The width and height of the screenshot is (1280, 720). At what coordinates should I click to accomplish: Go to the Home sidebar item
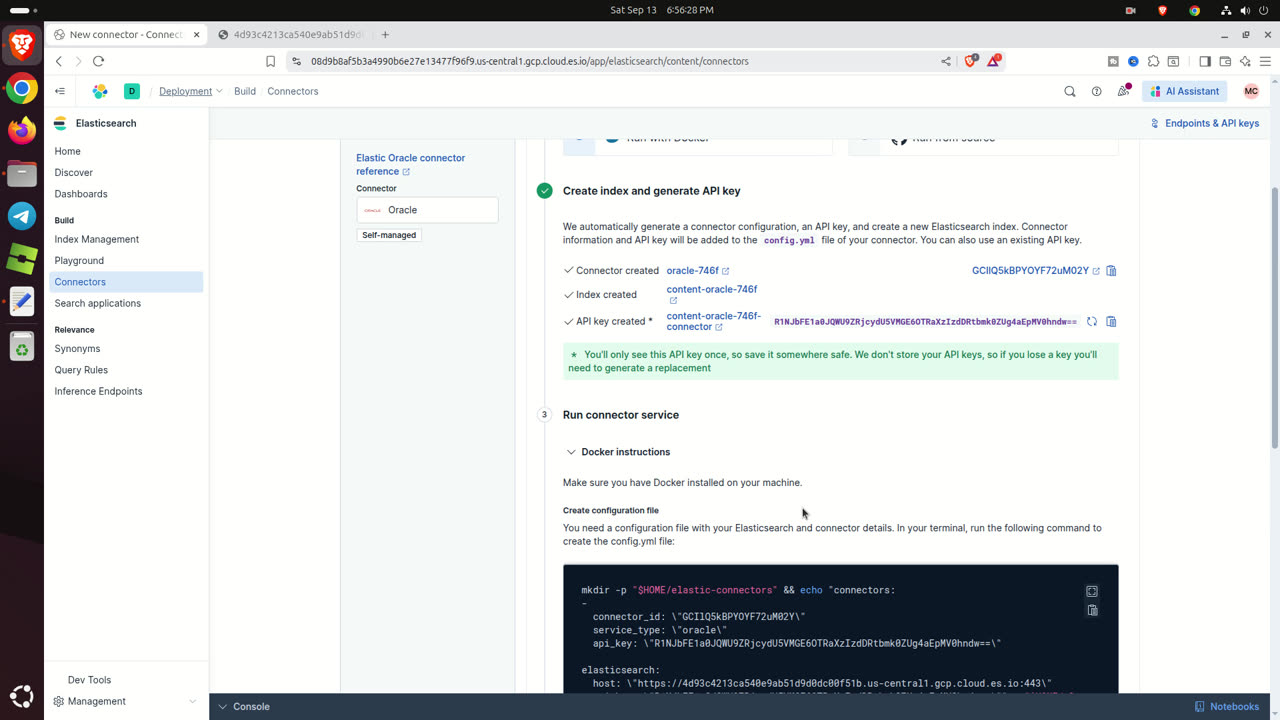tap(67, 151)
